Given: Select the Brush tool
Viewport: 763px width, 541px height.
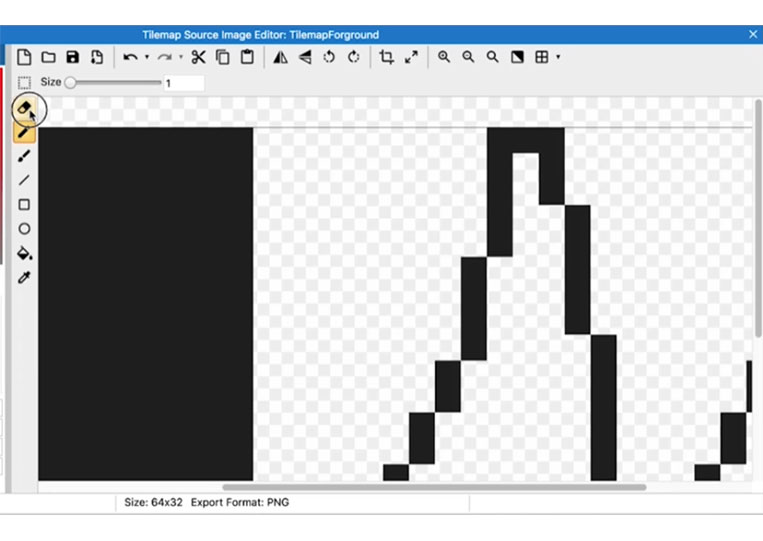Looking at the screenshot, I should (x=24, y=156).
